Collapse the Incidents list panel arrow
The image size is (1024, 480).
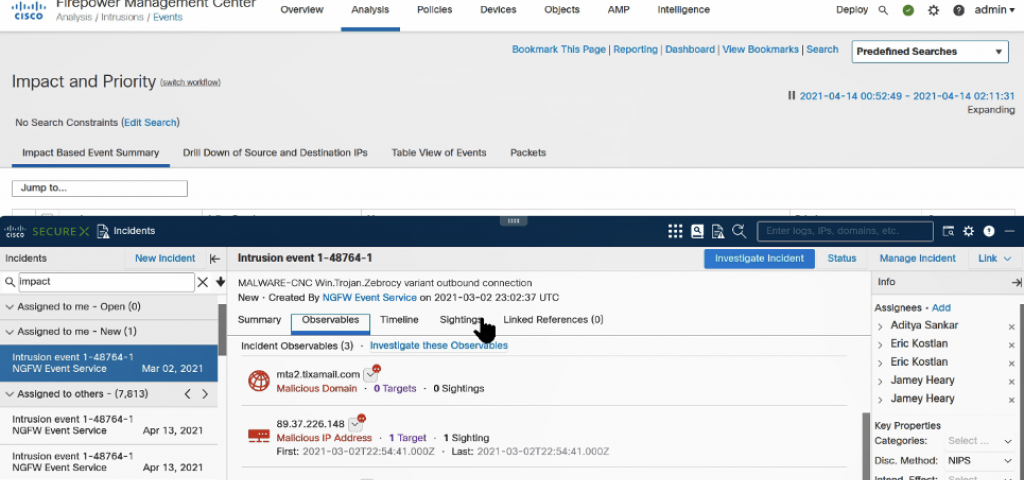click(215, 259)
